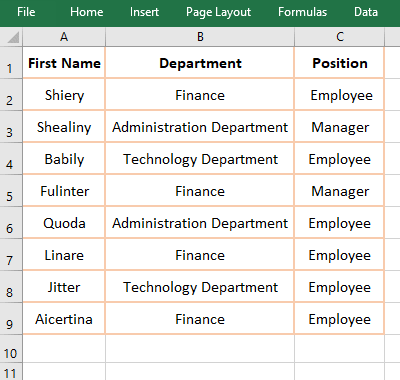Switch to the Home ribbon tab
The width and height of the screenshot is (400, 380).
pos(86,12)
